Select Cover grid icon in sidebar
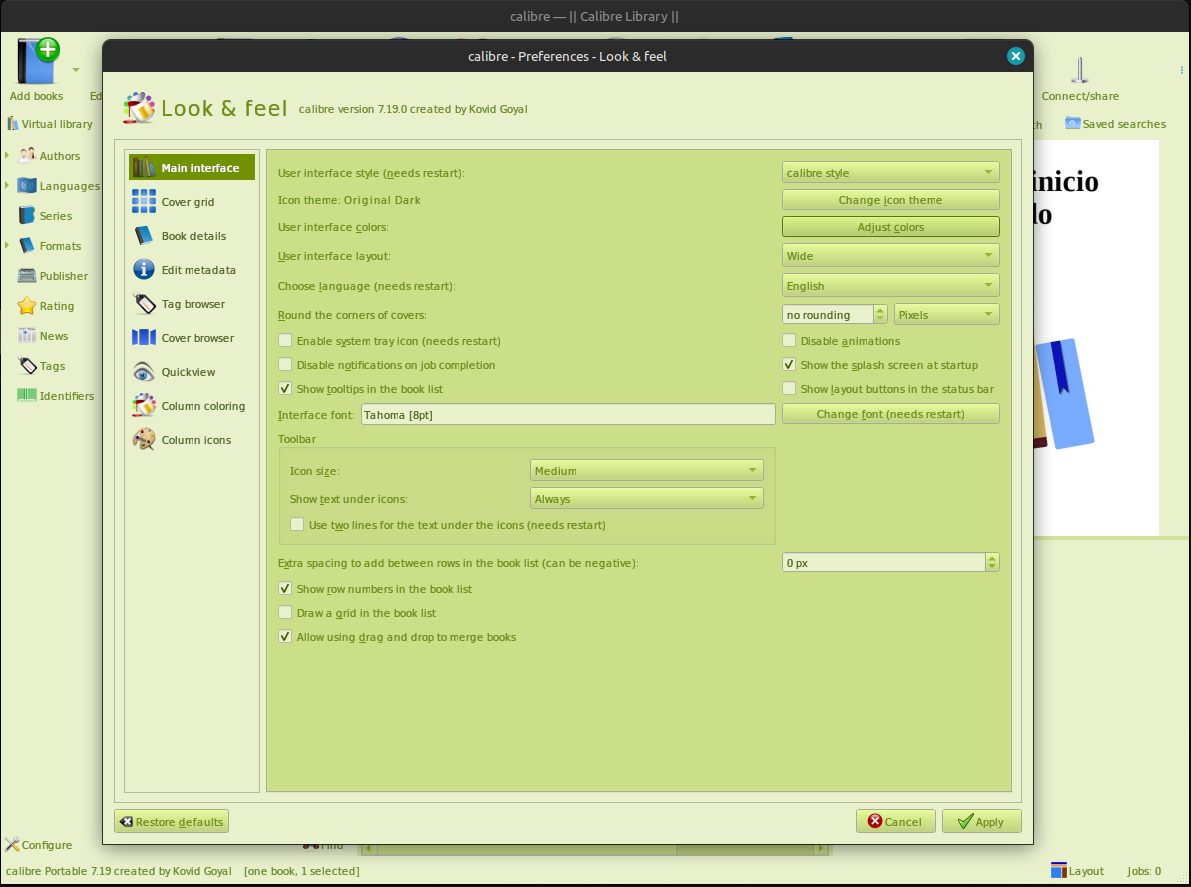Screen dimensions: 1191x887 144,201
